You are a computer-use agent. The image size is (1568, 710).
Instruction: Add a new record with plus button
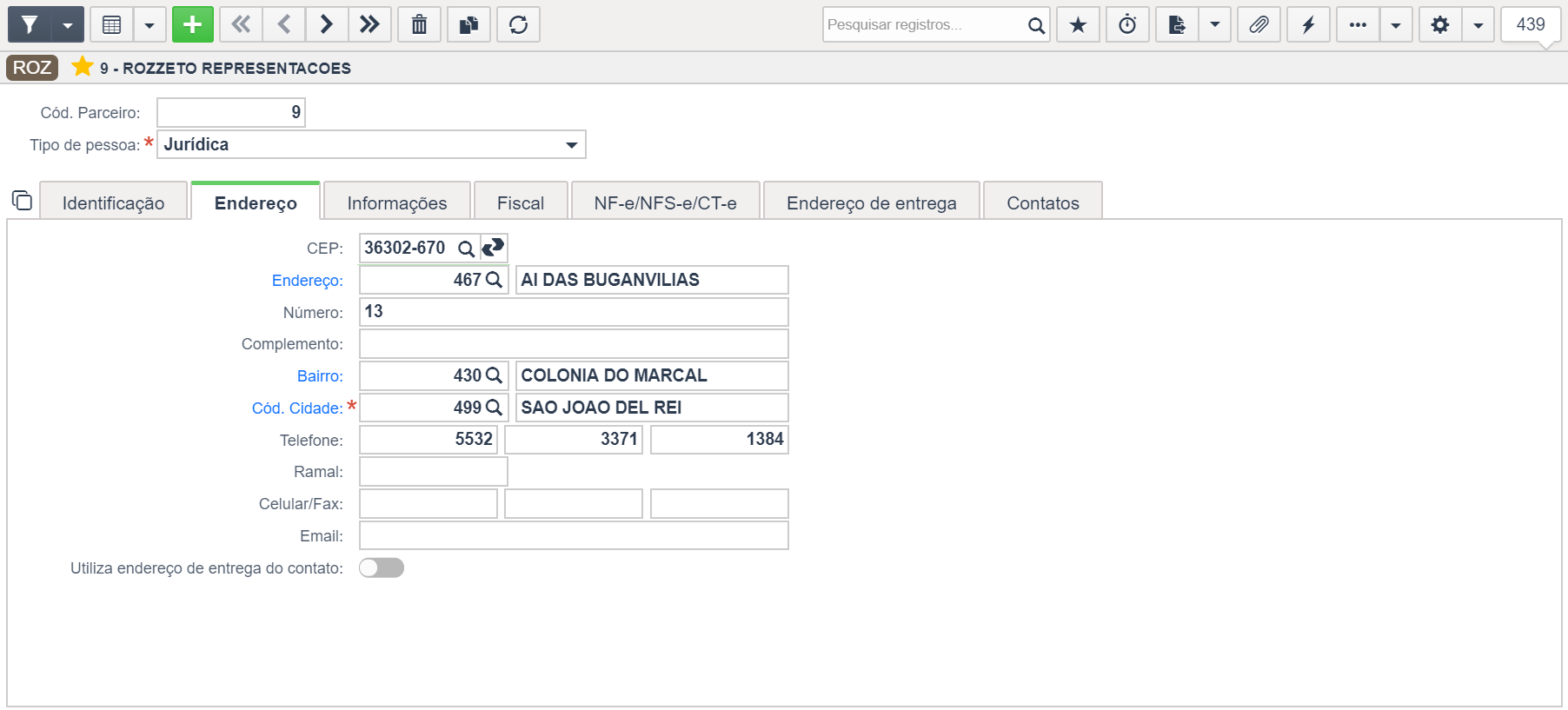(193, 24)
